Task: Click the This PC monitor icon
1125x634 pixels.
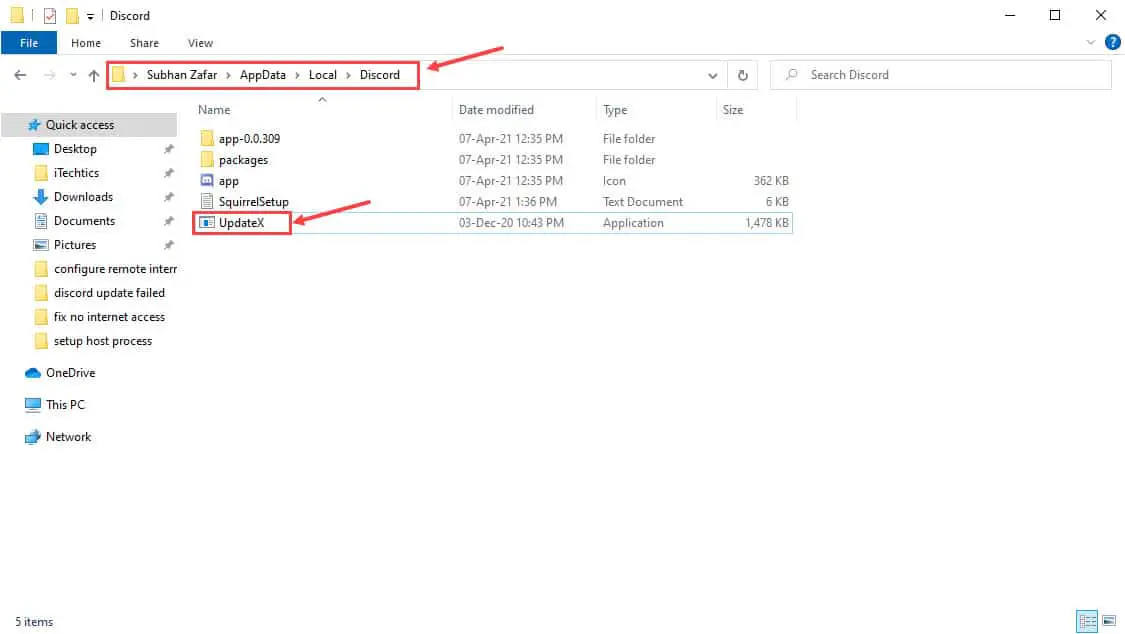Action: coord(32,405)
